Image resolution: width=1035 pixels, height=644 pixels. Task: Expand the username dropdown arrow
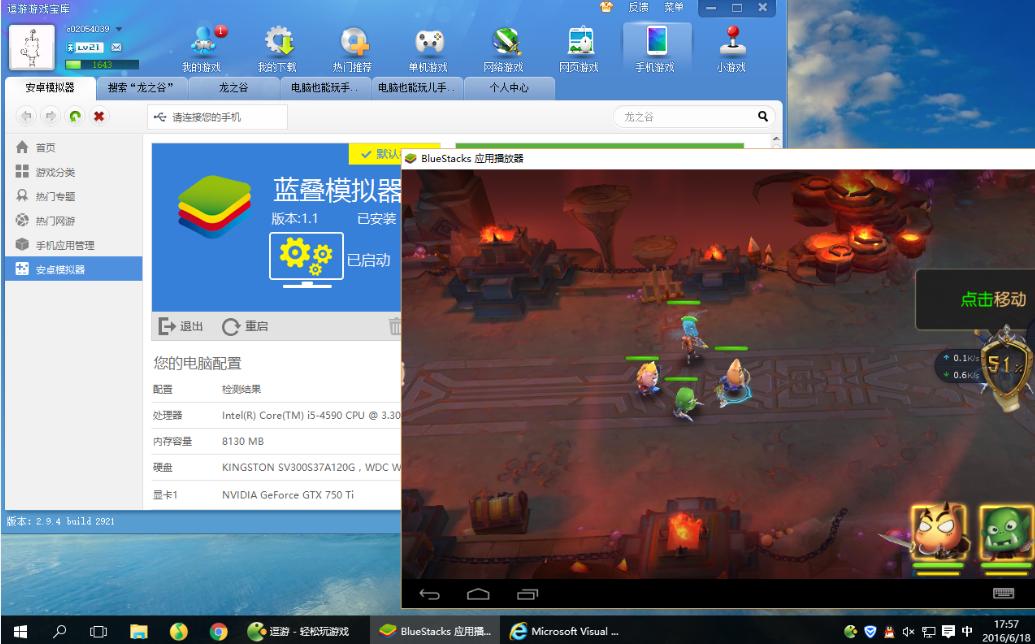point(119,29)
